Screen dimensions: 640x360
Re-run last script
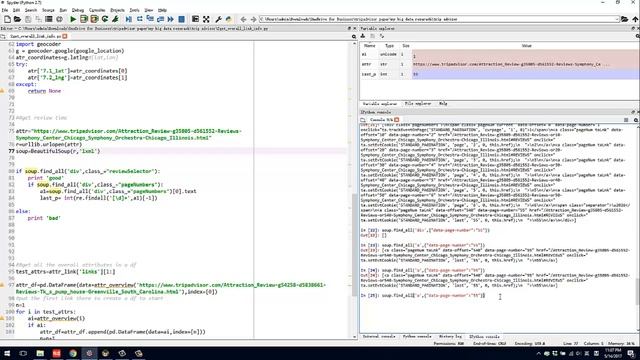[105, 19]
